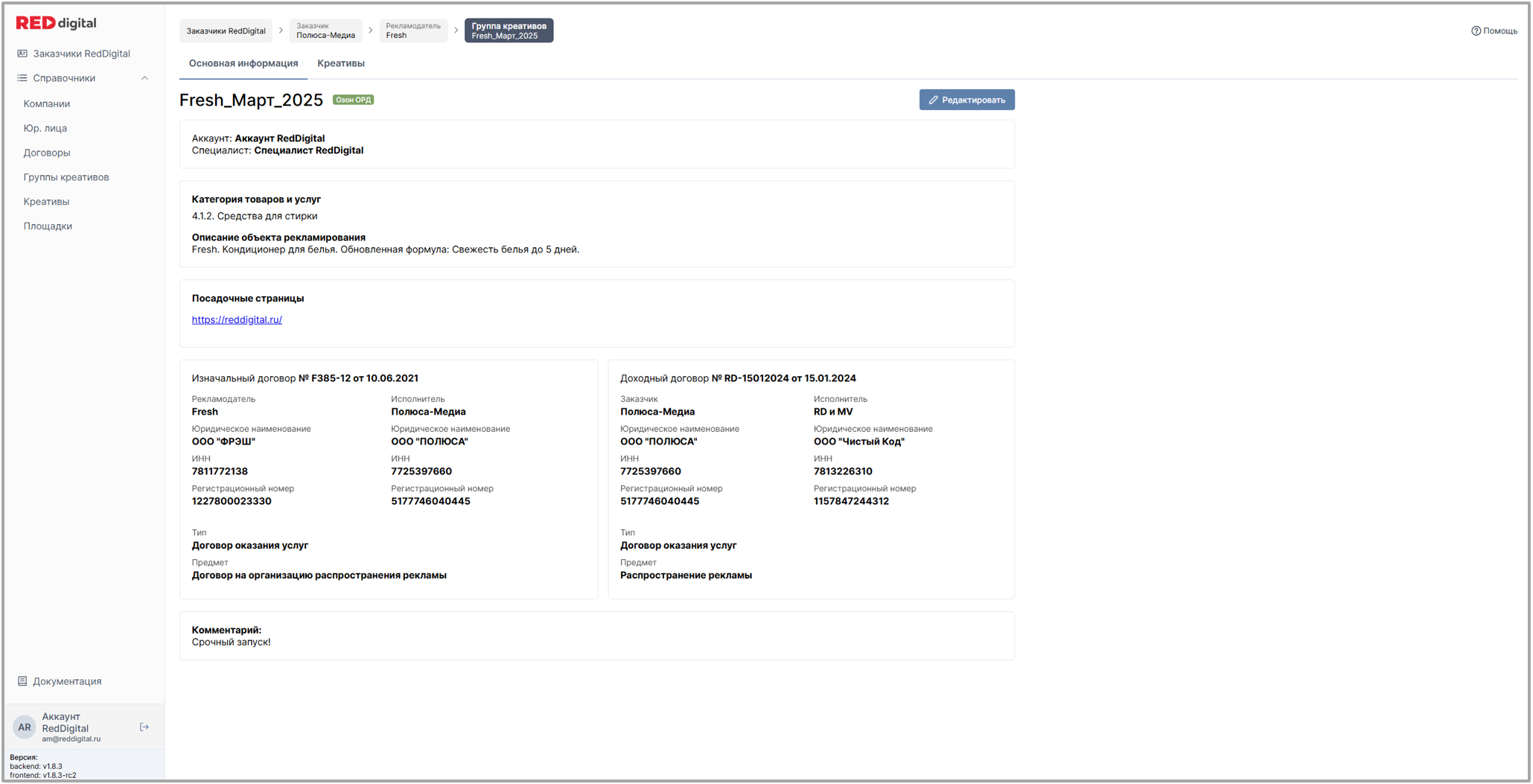The width and height of the screenshot is (1533, 784).
Task: Click the frontend: v1.8.3-rc2 version text
Action: (x=43, y=776)
